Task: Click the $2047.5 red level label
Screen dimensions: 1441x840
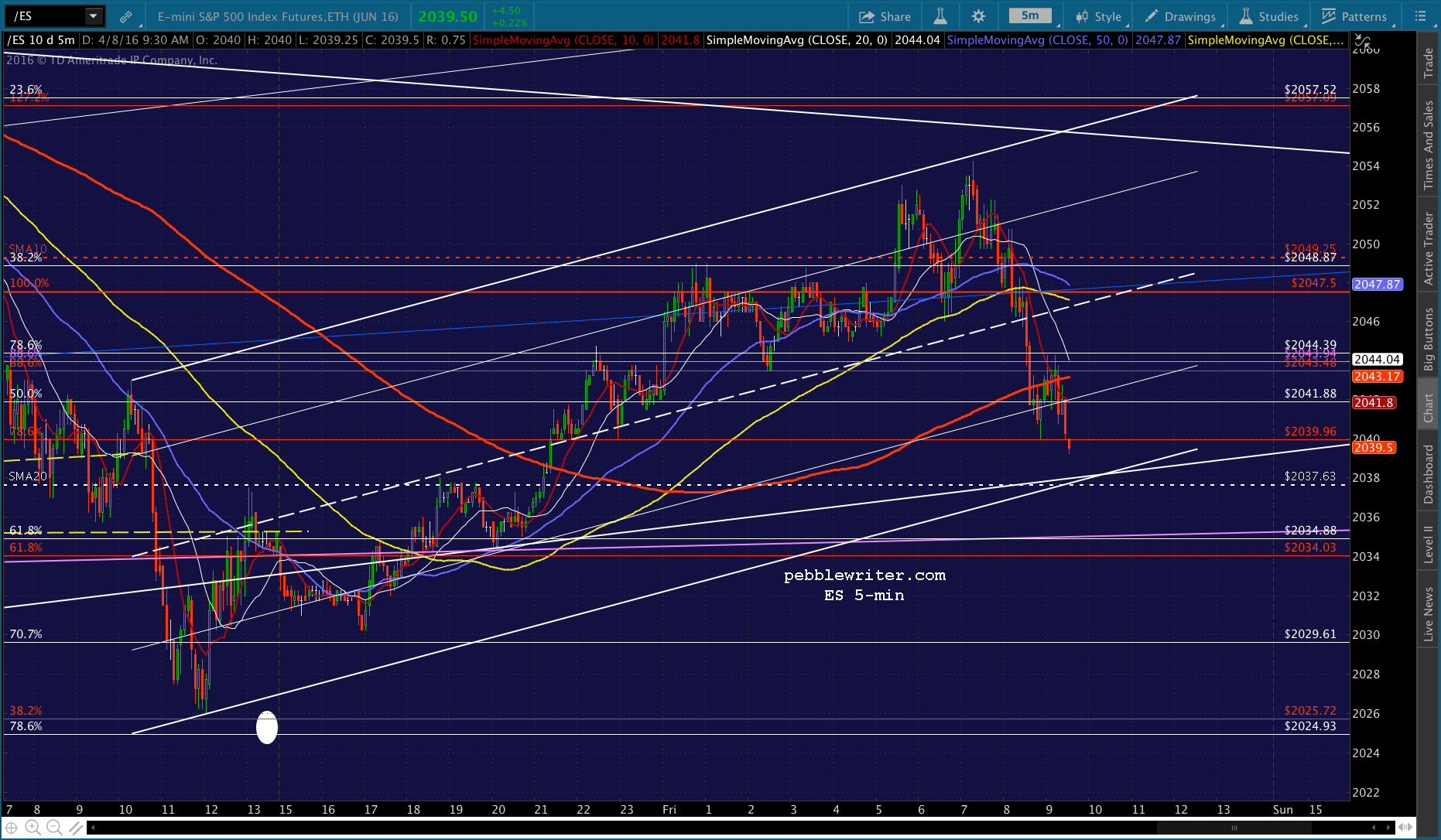Action: [x=1313, y=283]
